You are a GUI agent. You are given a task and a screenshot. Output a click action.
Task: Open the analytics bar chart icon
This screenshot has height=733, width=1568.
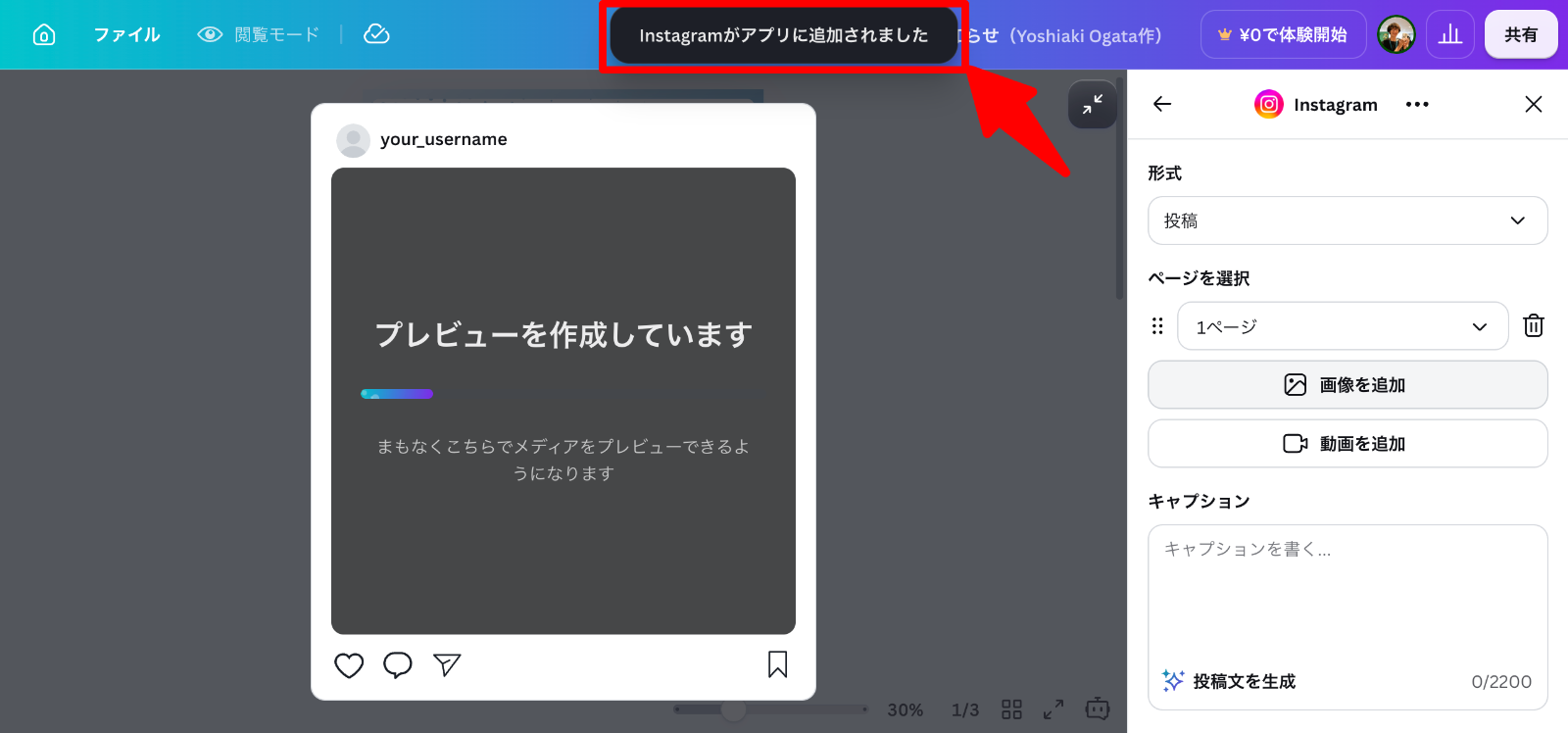tap(1450, 35)
